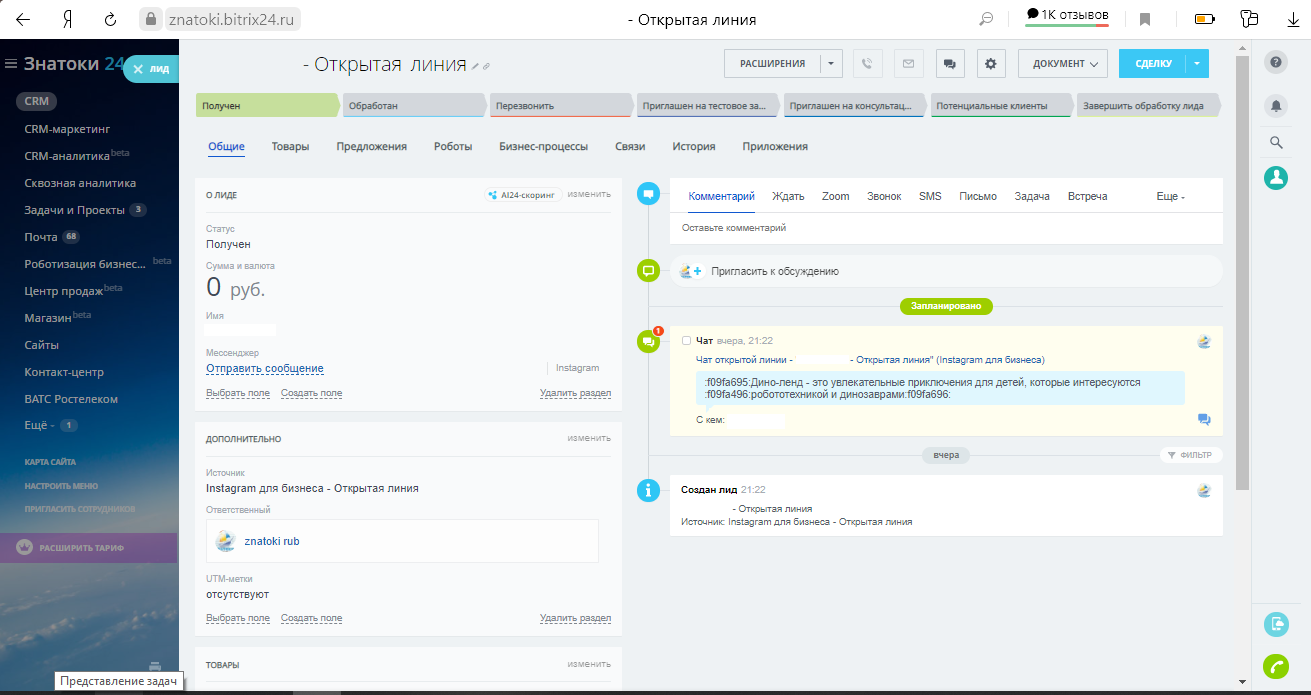Select Задача in timeline editor
This screenshot has height=695, width=1311.
(x=1032, y=197)
